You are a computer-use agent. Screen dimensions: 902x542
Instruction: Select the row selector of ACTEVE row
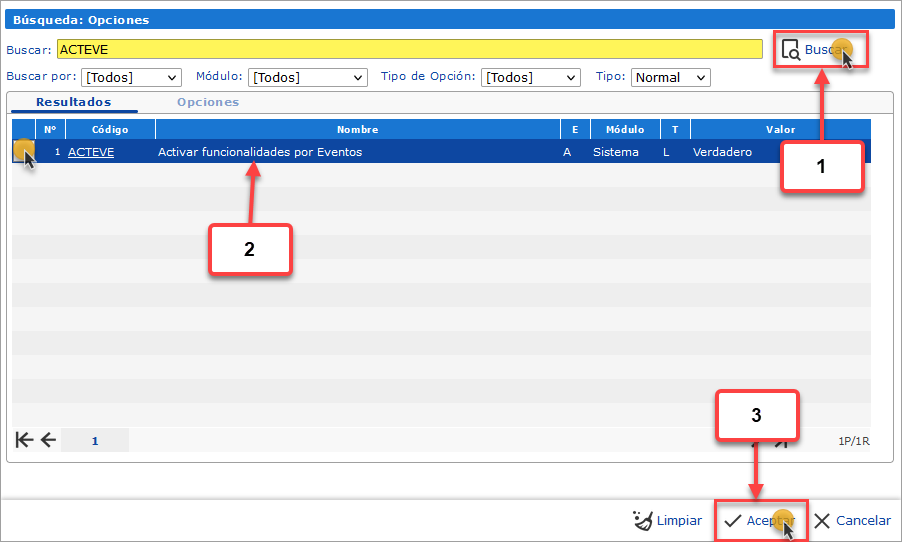24,152
